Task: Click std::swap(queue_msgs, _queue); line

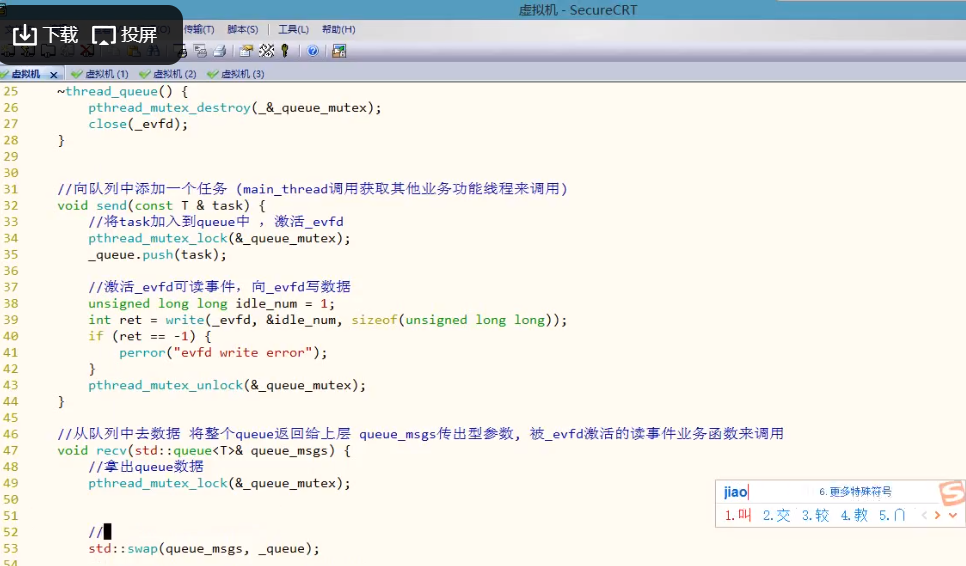Action: coord(204,549)
